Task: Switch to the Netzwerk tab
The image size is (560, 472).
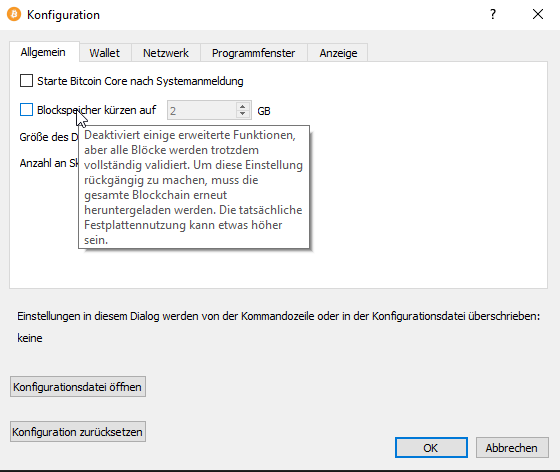Action: point(166,53)
